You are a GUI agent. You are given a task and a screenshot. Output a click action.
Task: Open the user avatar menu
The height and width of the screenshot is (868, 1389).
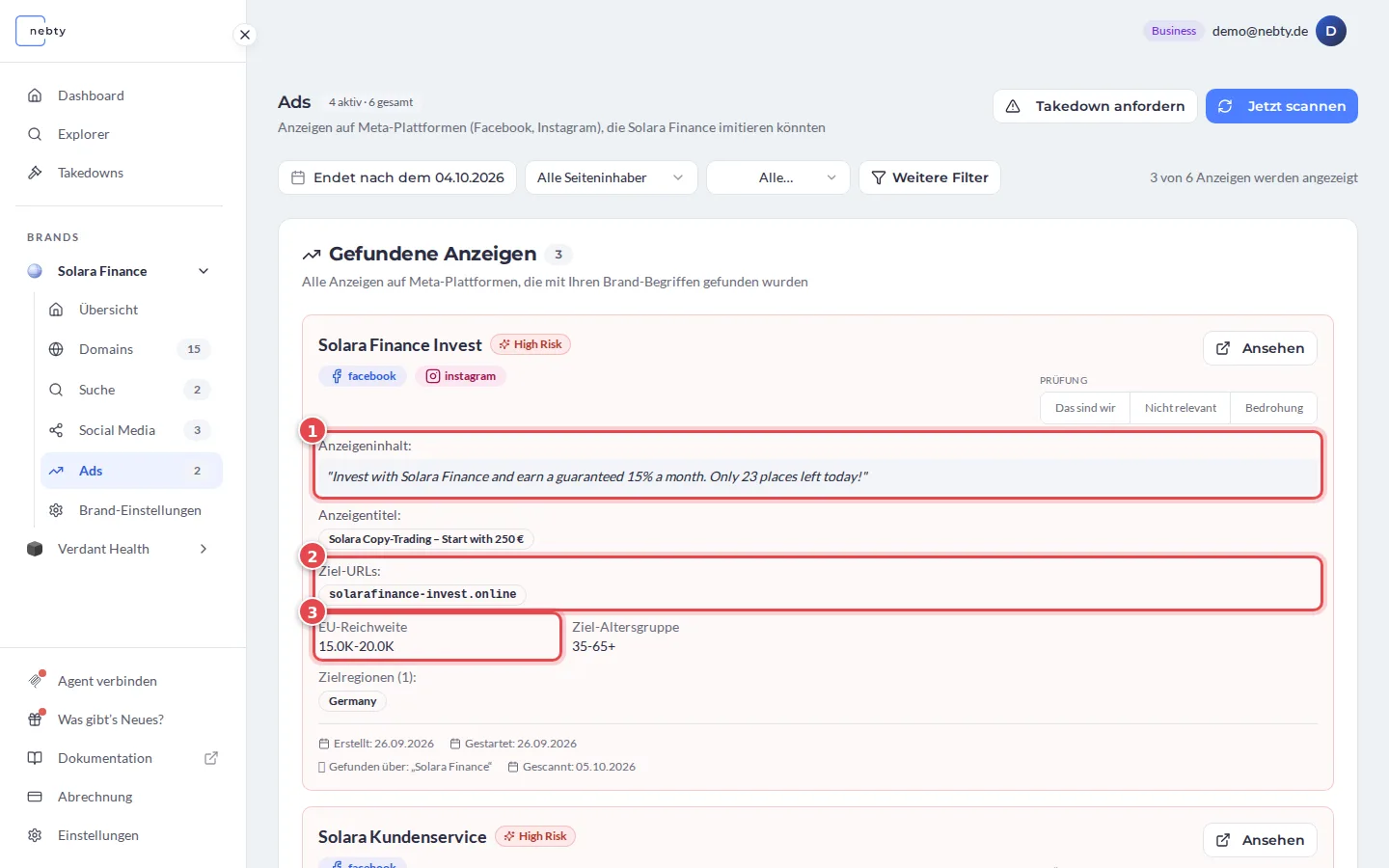(1331, 31)
